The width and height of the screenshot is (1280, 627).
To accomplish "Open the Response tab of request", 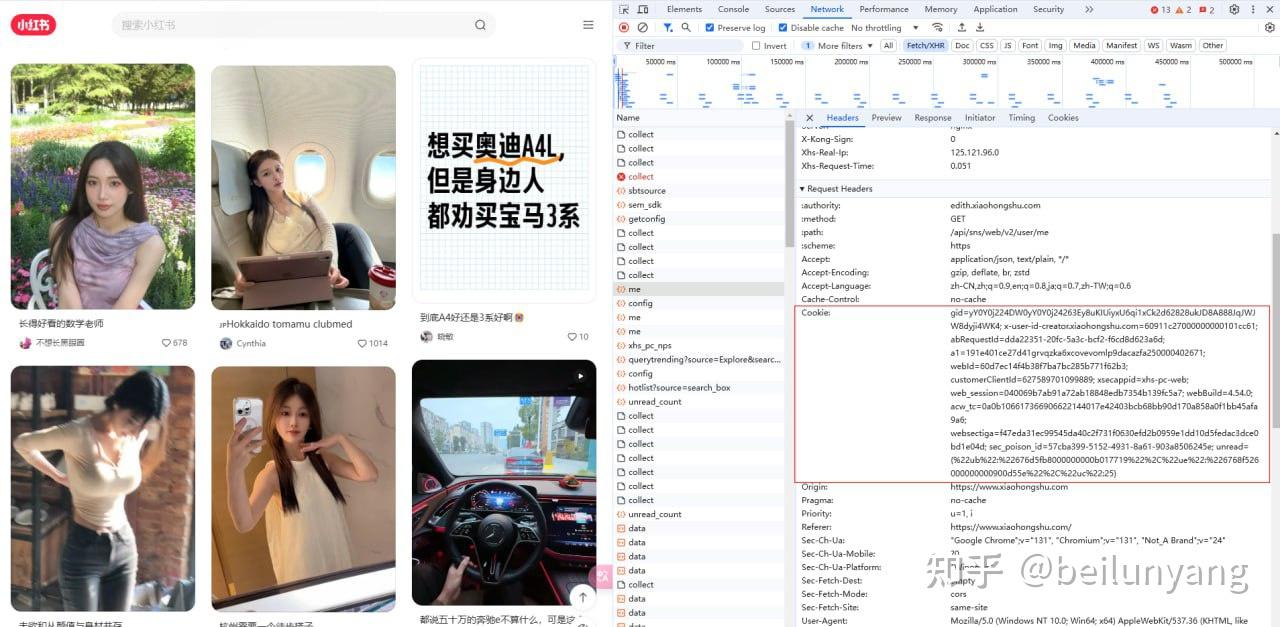I will pos(933,118).
